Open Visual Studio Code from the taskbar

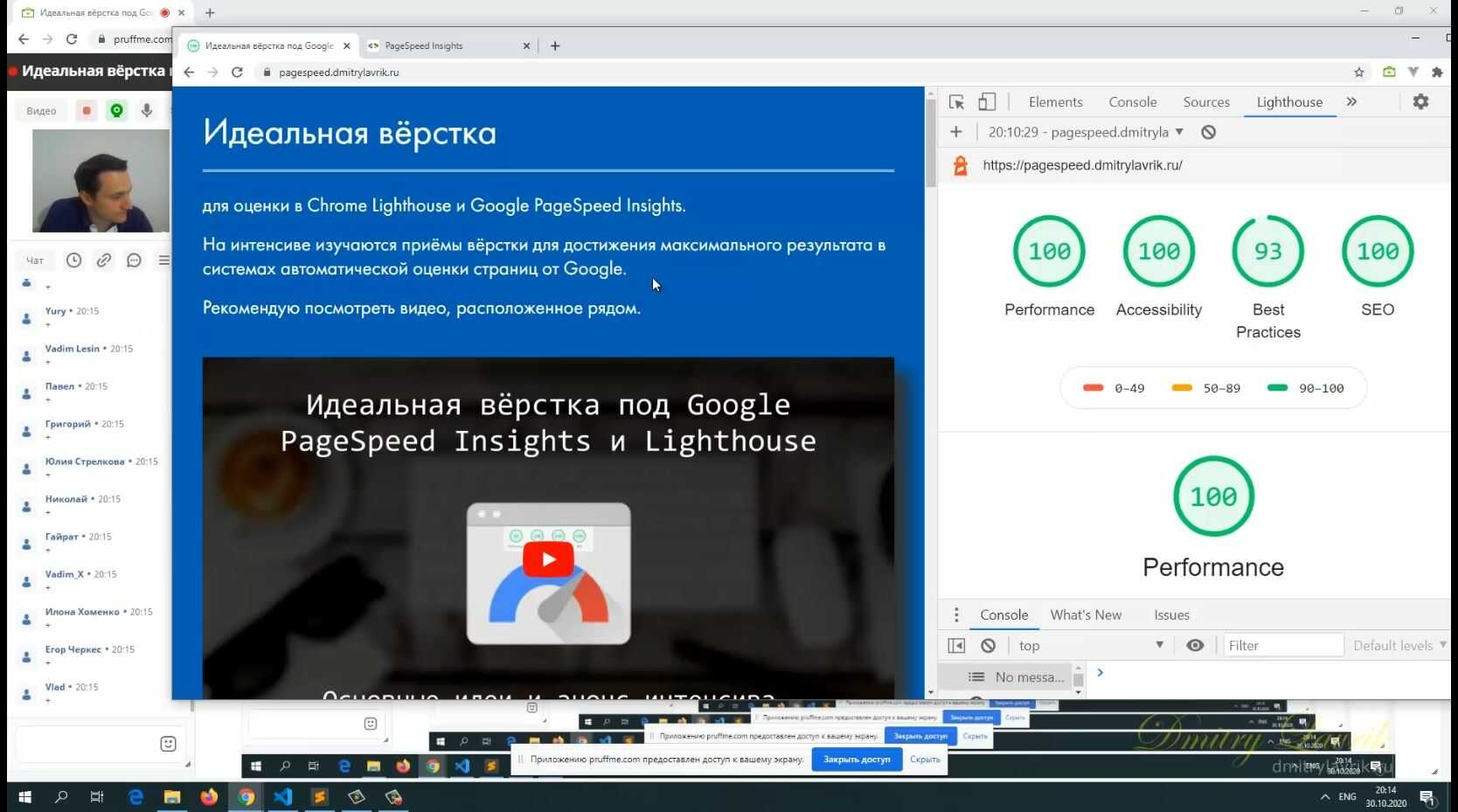coord(282,797)
